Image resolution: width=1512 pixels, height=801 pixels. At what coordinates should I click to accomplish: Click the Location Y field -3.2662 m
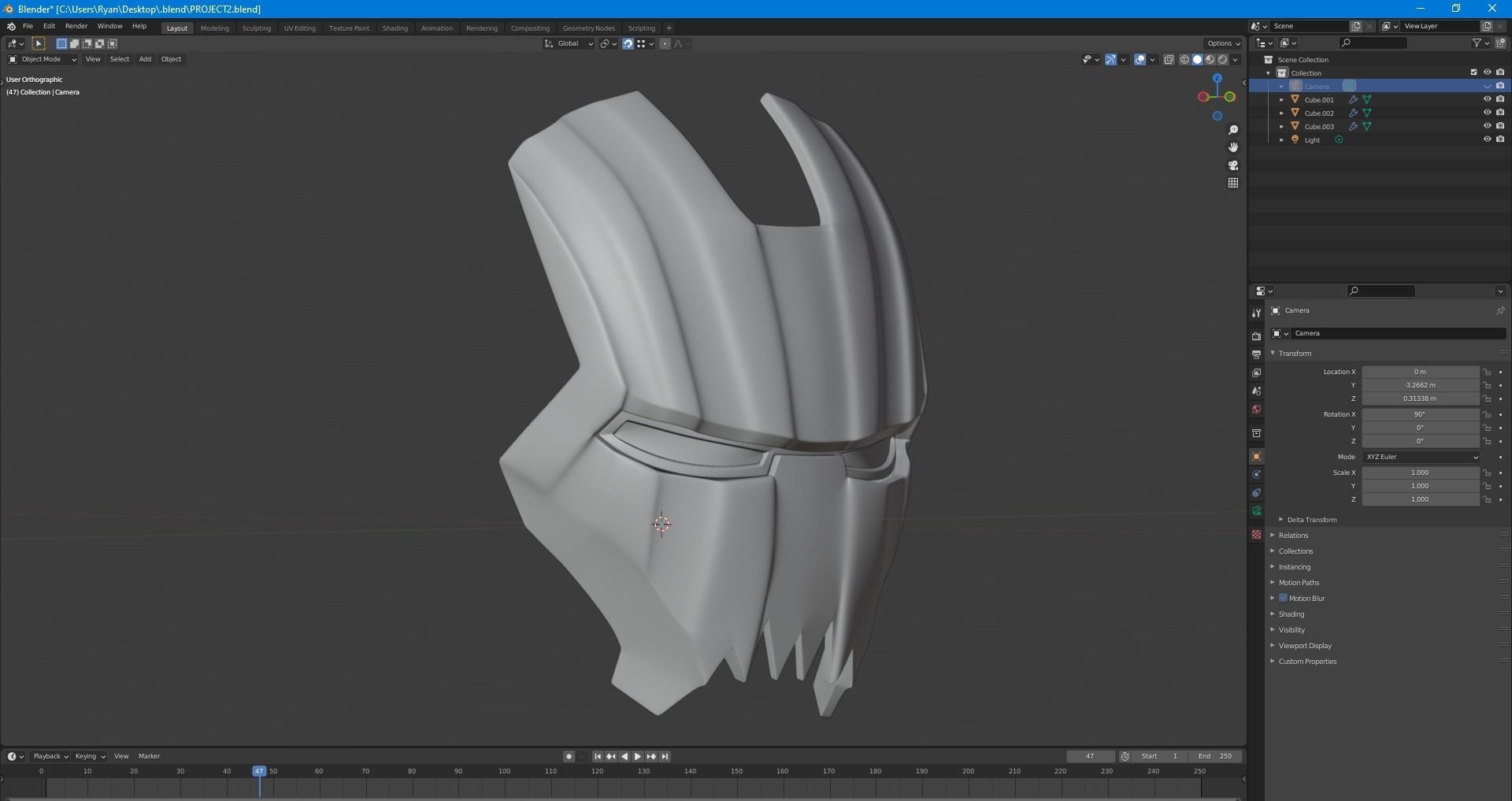(1421, 385)
